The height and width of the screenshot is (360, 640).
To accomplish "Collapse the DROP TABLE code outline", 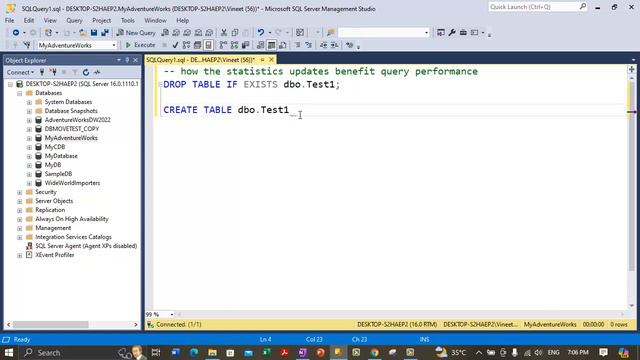I will tap(160, 84).
